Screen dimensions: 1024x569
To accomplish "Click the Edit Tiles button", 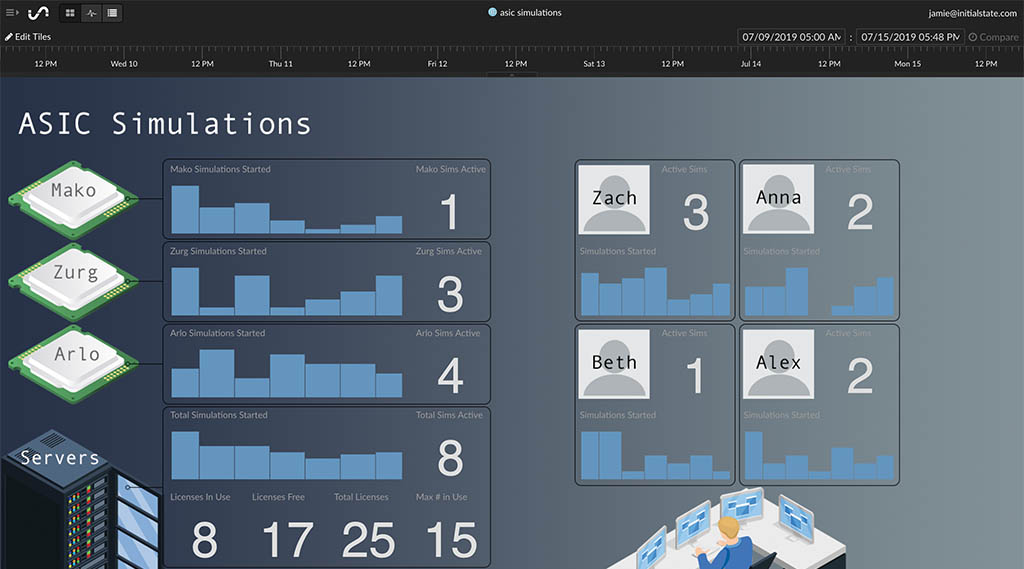I will point(28,37).
